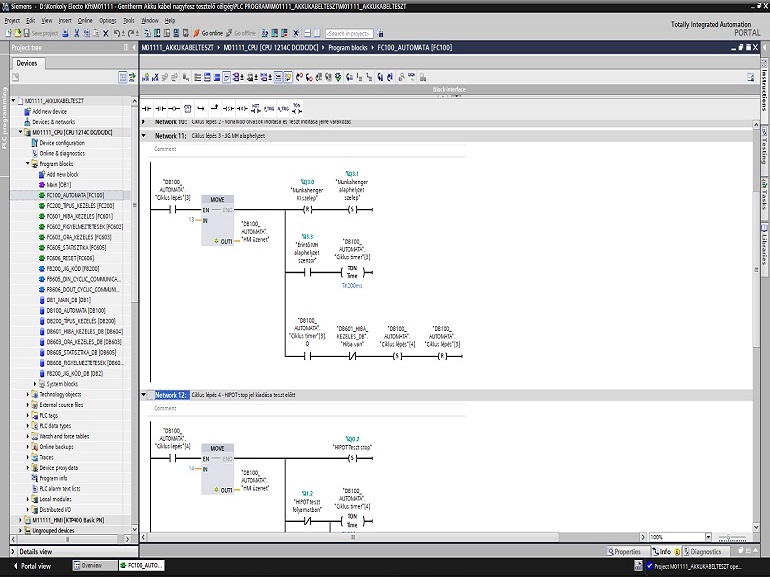Click the Delete X icon in main toolbar
Screen dimensions: 770x578
pos(106,33)
